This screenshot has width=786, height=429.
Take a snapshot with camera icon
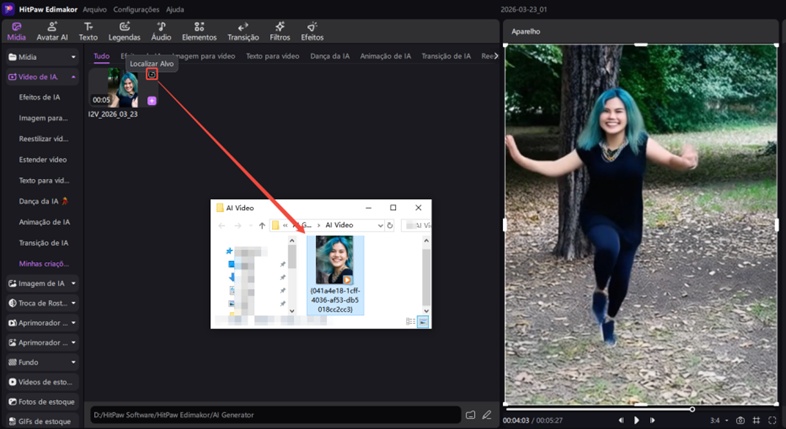click(x=740, y=420)
